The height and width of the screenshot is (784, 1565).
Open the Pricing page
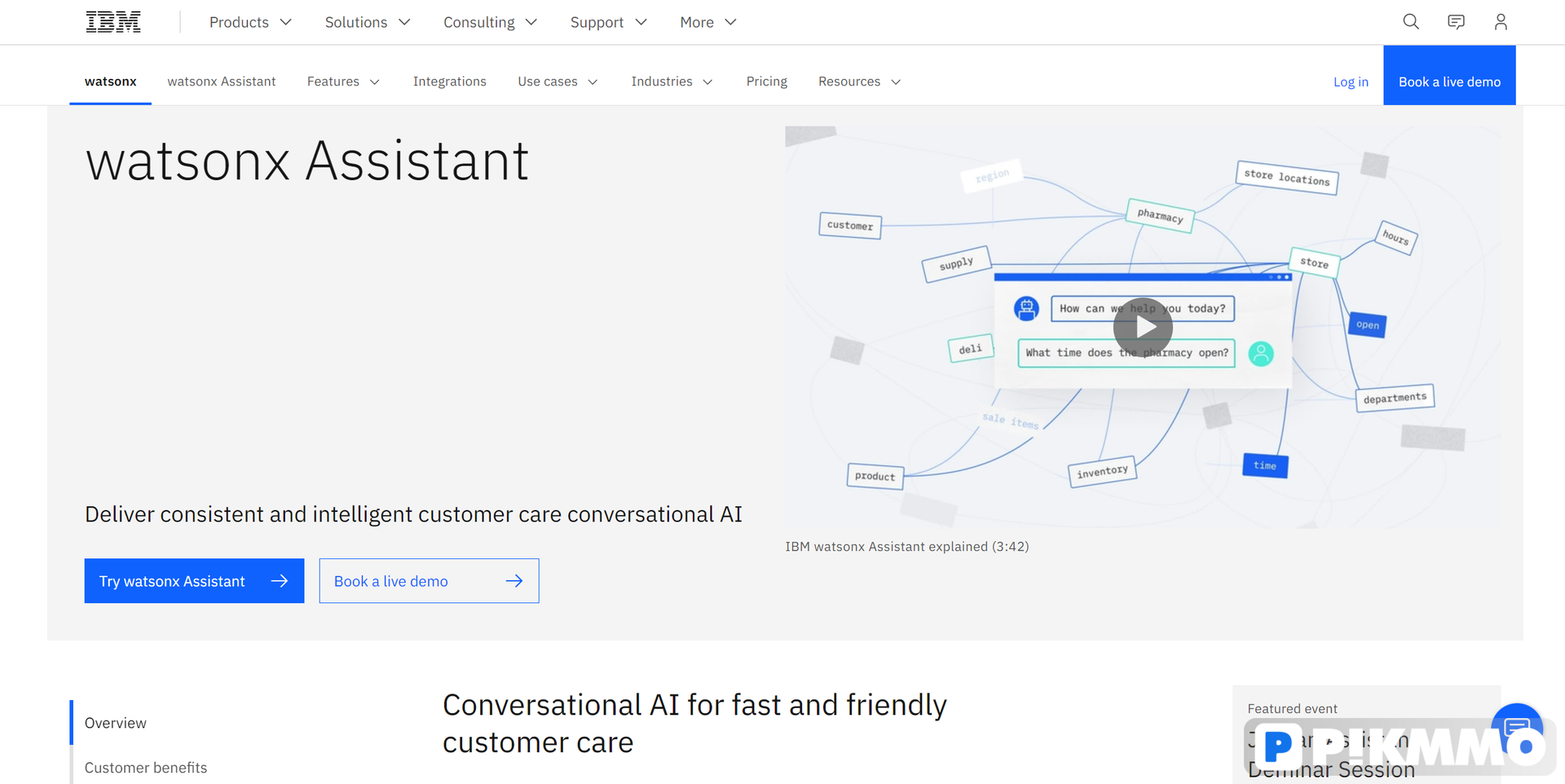pyautogui.click(x=766, y=81)
